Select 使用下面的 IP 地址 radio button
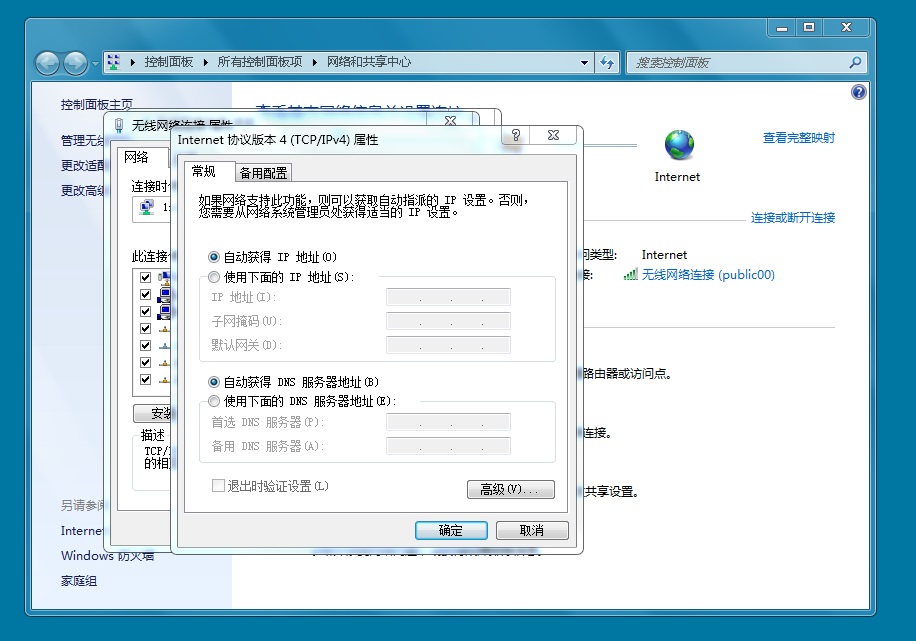Image resolution: width=916 pixels, height=641 pixels. coord(214,277)
